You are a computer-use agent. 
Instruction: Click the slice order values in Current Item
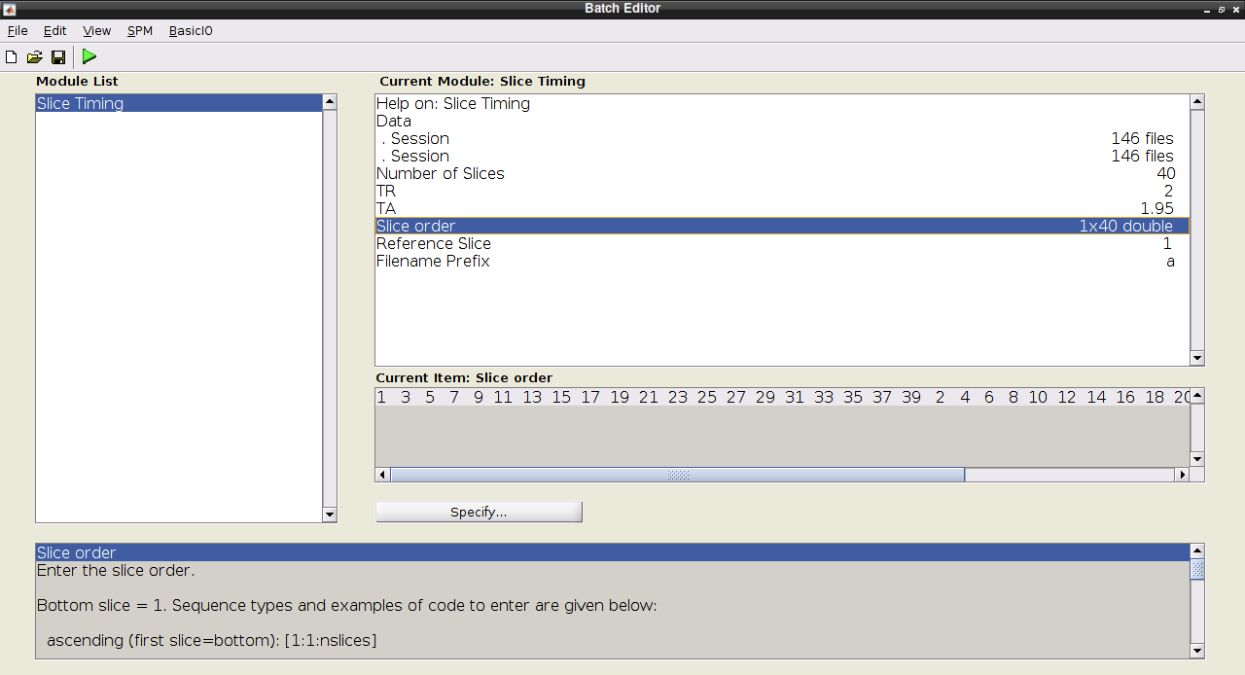tap(782, 397)
